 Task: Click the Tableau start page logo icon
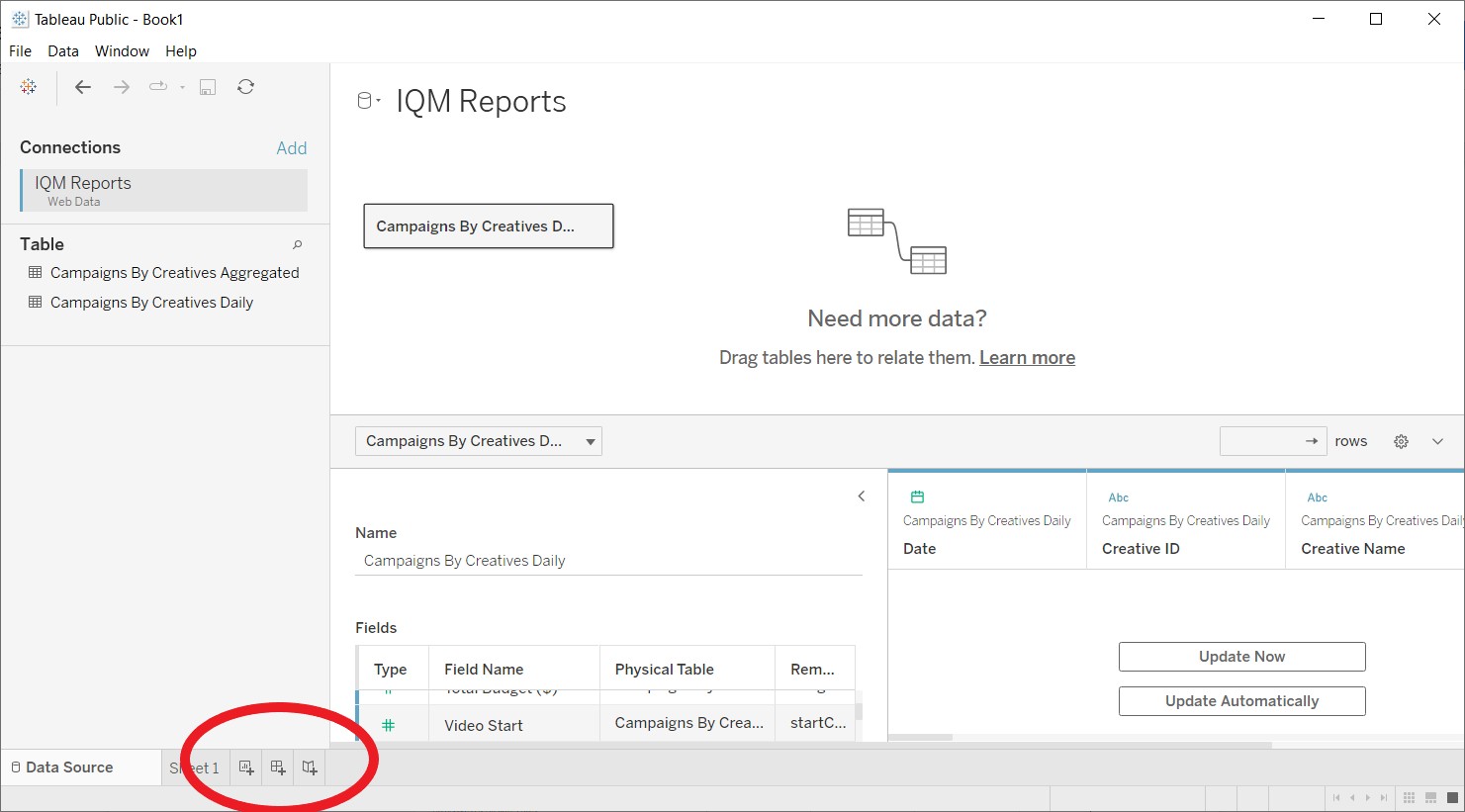[x=29, y=87]
